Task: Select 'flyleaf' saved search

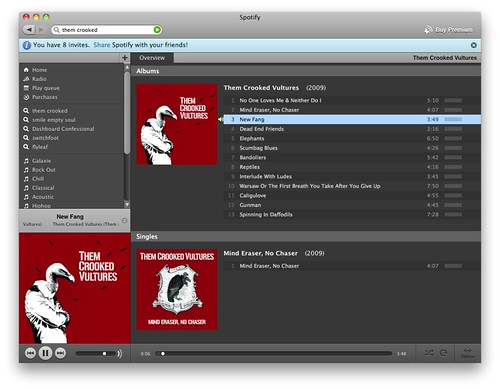Action: (x=36, y=146)
